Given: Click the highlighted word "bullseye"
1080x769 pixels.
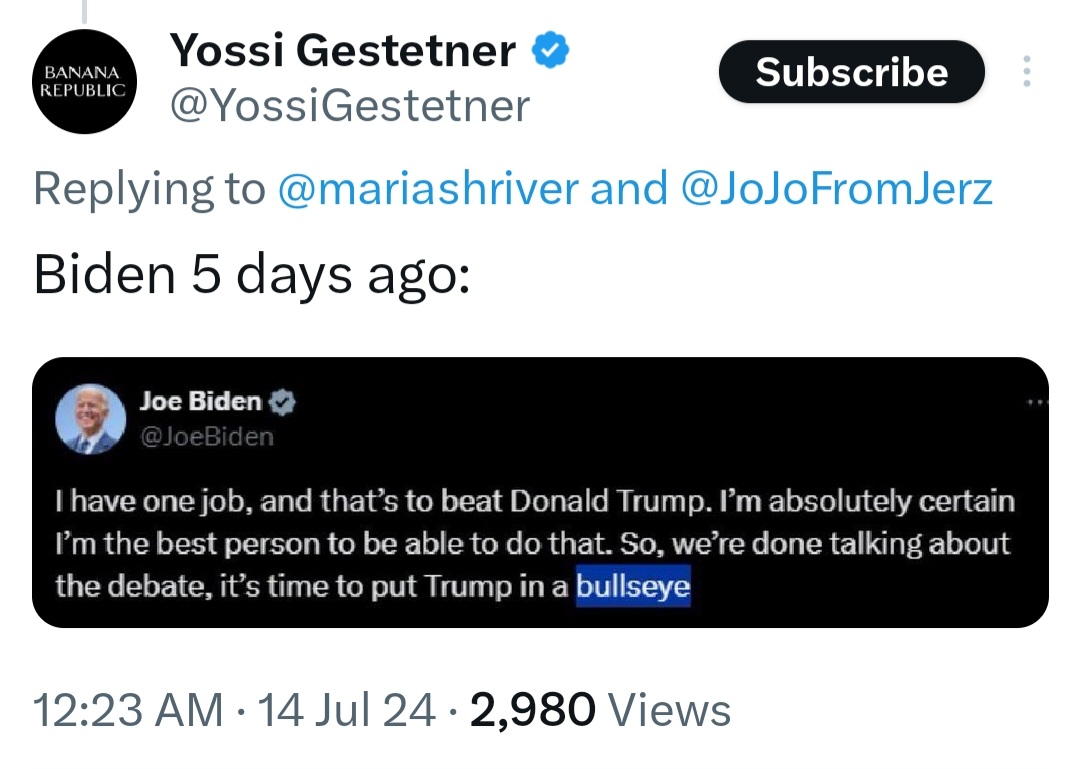Looking at the screenshot, I should [633, 587].
